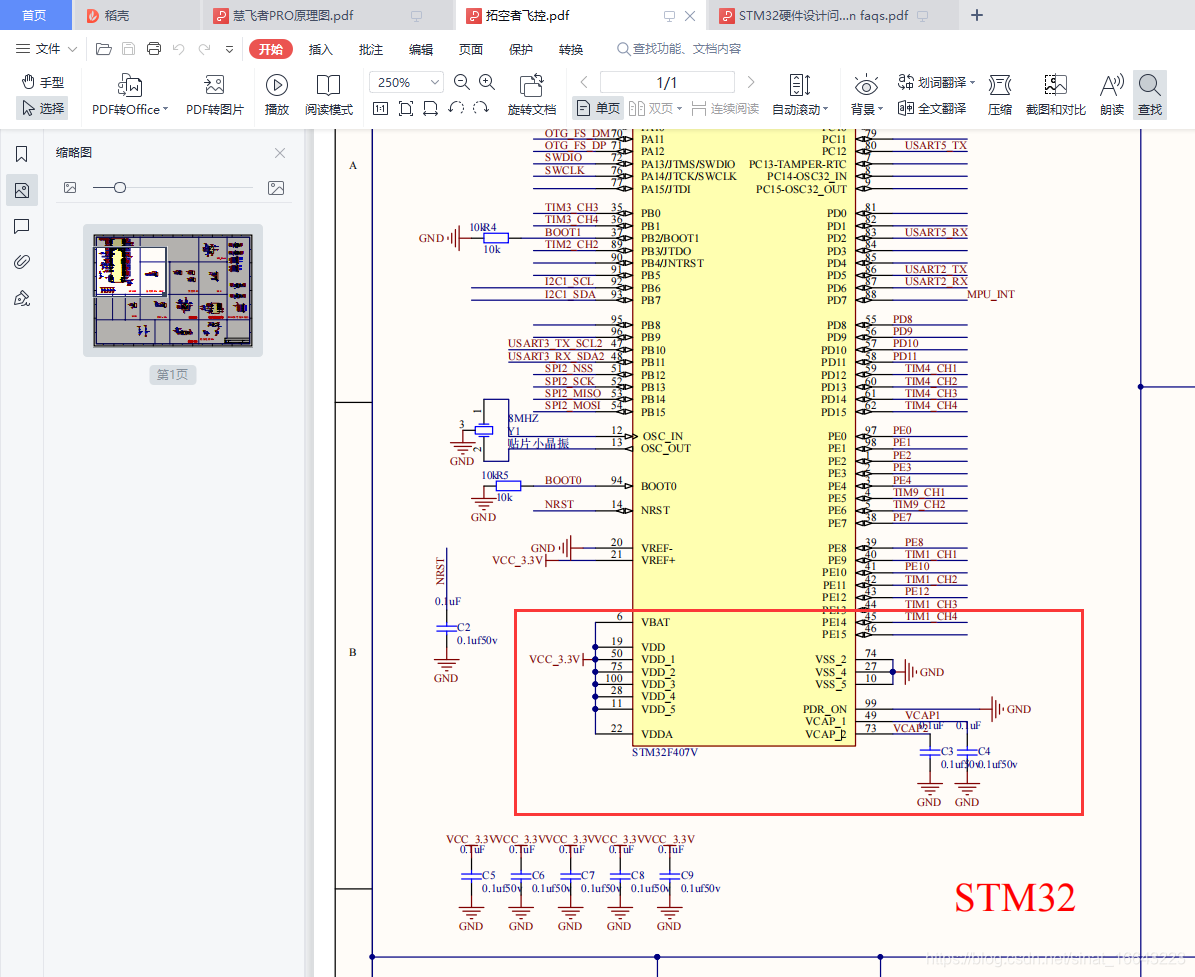The height and width of the screenshot is (977, 1195).
Task: Open the comments panel in left sidebar
Action: 22,226
